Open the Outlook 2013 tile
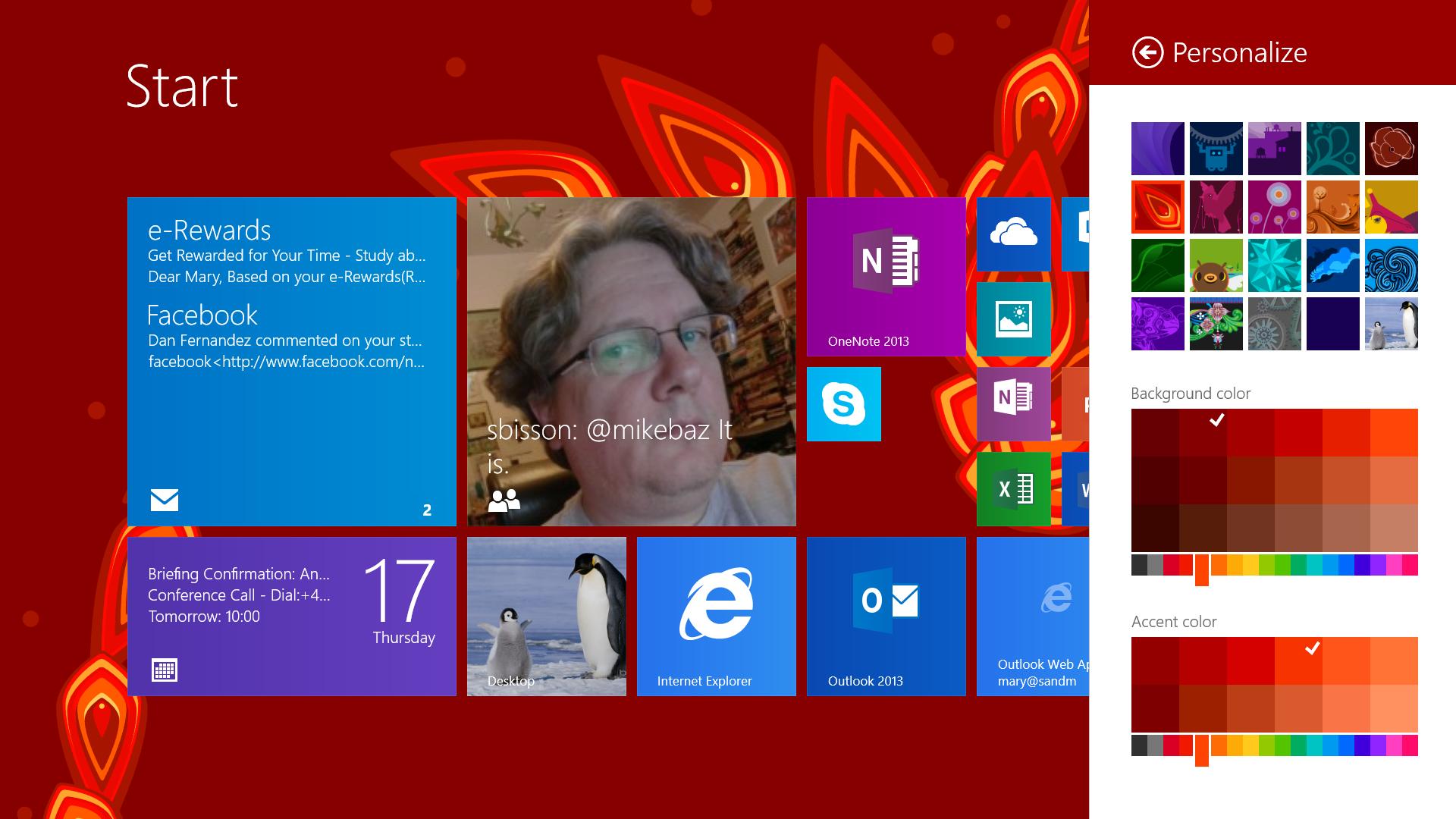The height and width of the screenshot is (819, 1456). click(x=886, y=617)
